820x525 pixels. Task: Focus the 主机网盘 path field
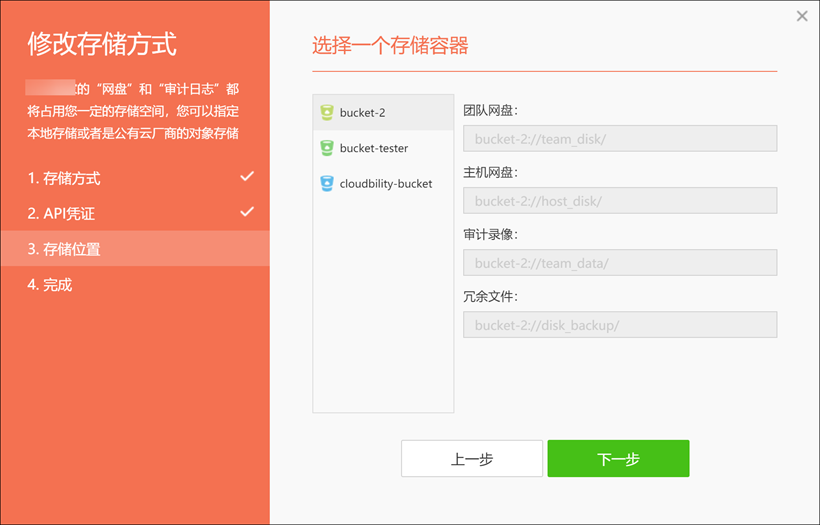620,201
